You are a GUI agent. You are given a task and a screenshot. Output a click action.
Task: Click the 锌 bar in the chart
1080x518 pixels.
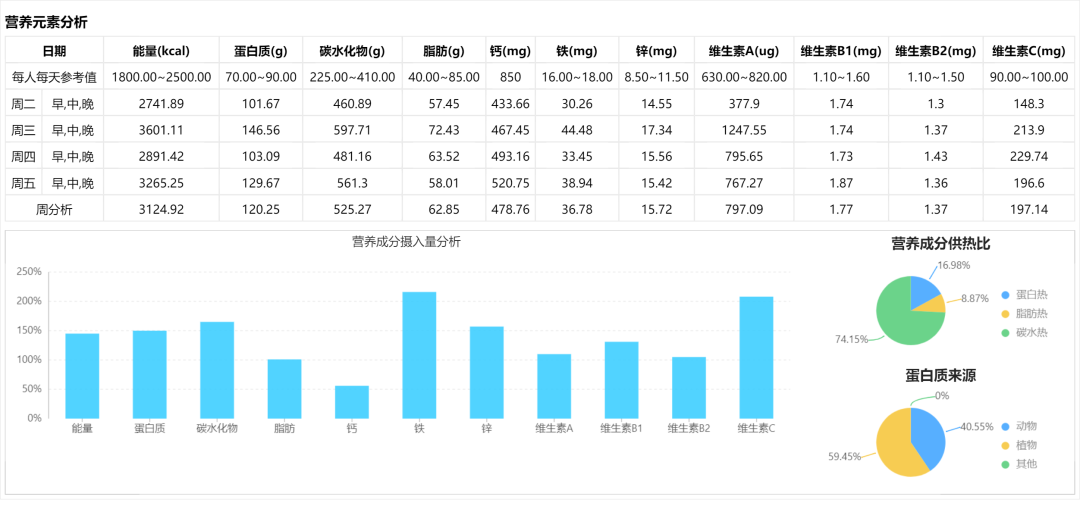487,372
